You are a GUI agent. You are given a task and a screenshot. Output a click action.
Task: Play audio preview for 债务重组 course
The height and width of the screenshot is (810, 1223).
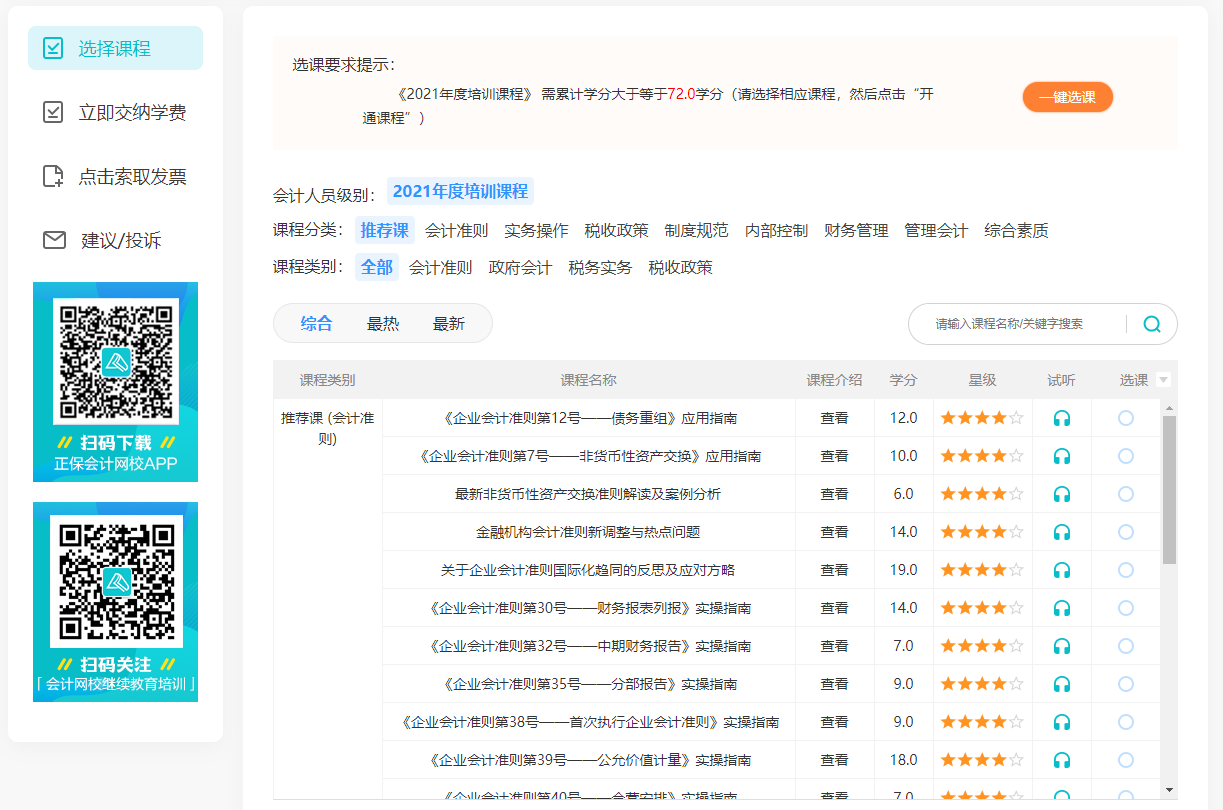(x=1062, y=418)
